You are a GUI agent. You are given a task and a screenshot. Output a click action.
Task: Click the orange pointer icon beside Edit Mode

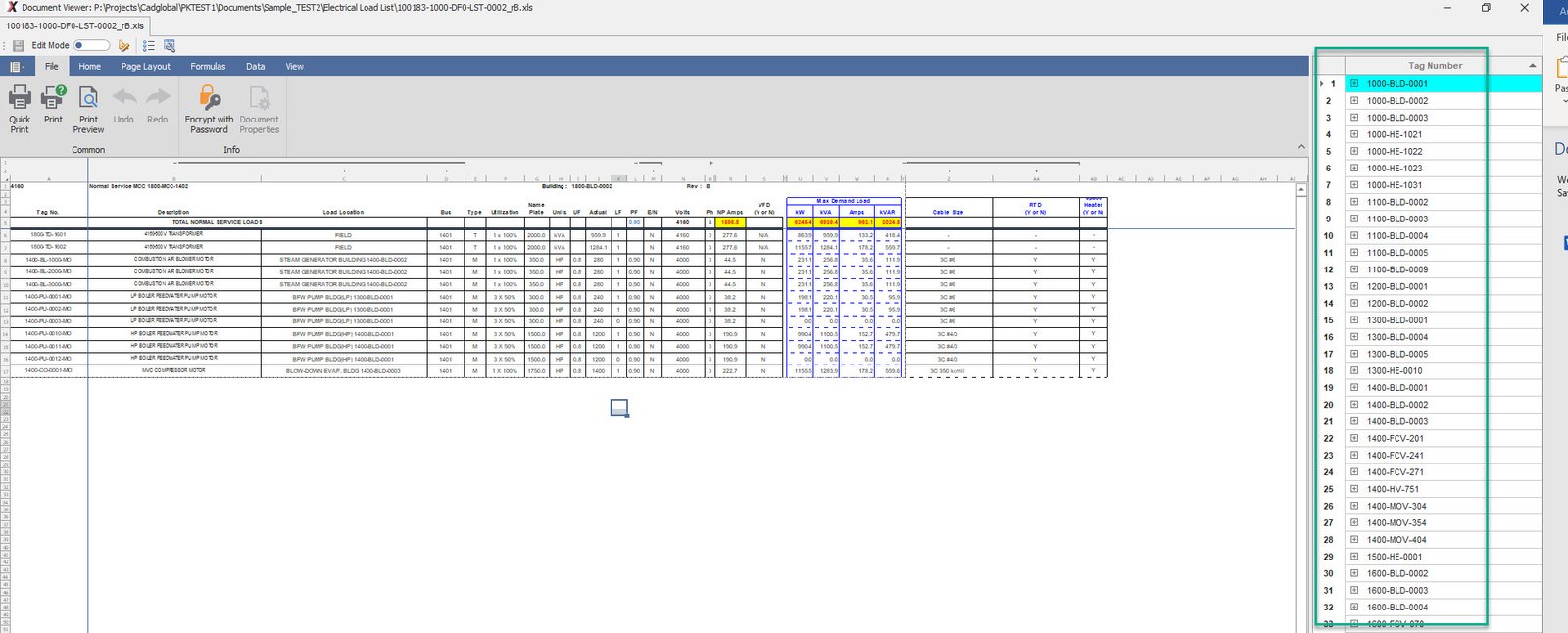123,46
